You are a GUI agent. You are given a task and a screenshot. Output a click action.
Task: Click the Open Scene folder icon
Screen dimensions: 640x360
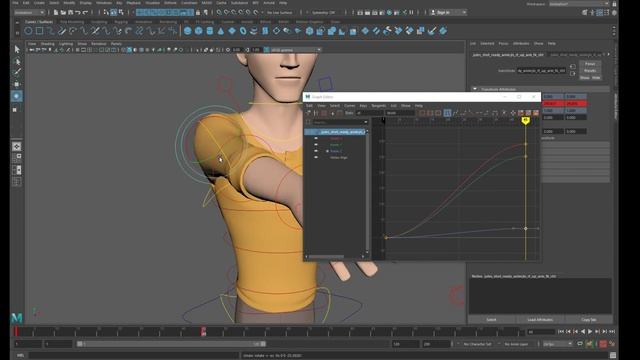click(x=63, y=13)
